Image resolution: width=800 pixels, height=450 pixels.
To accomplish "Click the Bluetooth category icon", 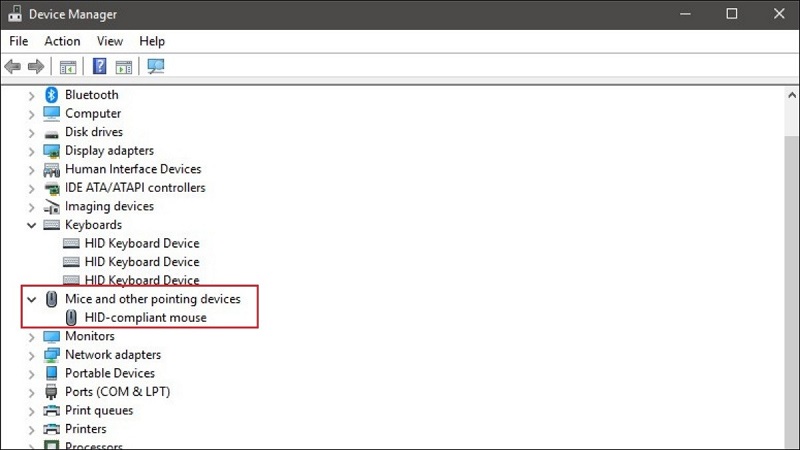I will [52, 95].
